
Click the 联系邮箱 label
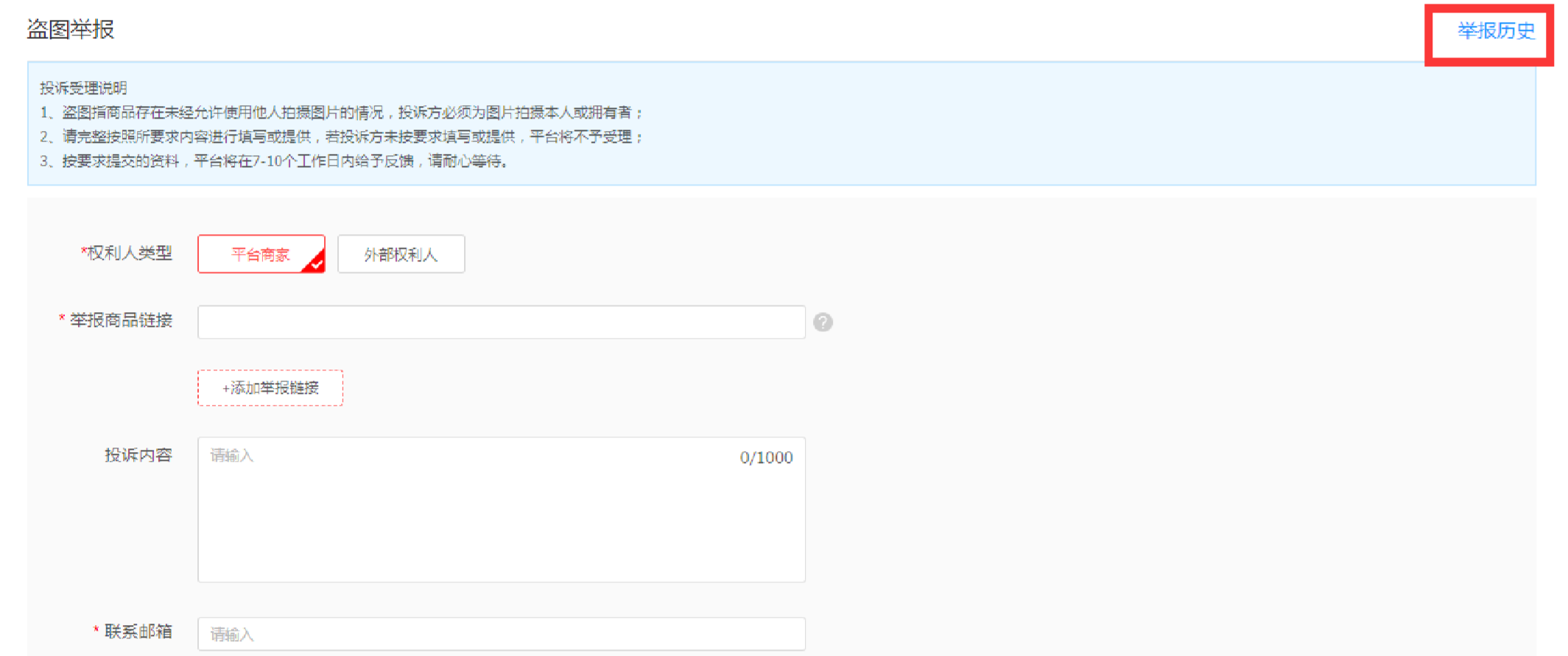tap(133, 631)
